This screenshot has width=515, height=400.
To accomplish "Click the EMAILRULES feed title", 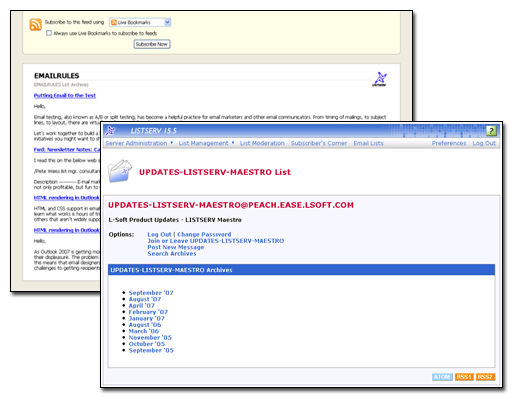I will click(57, 76).
